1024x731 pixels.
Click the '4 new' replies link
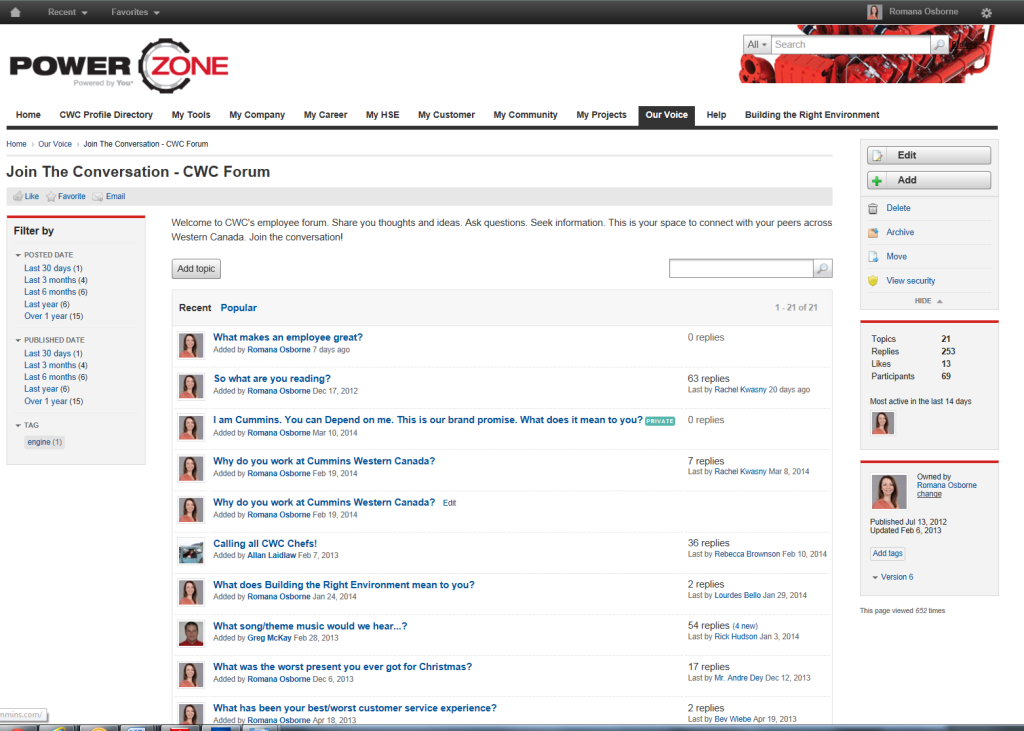pos(745,626)
